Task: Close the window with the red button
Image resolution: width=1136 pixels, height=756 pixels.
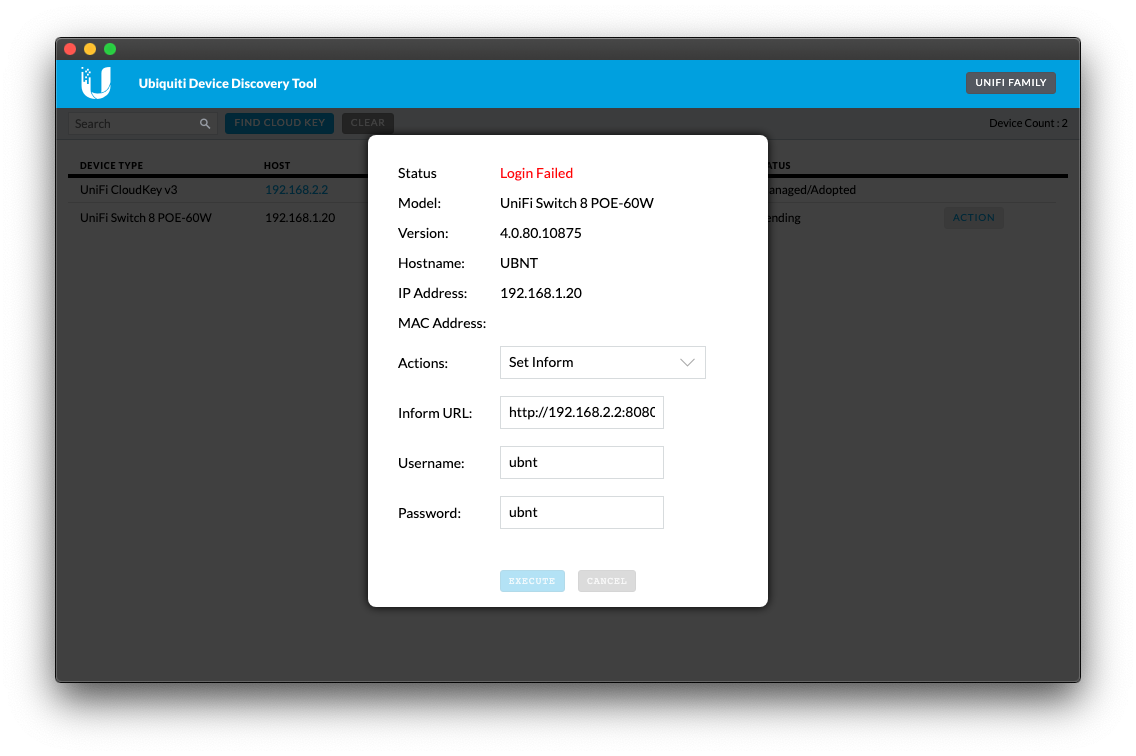Action: coord(70,49)
